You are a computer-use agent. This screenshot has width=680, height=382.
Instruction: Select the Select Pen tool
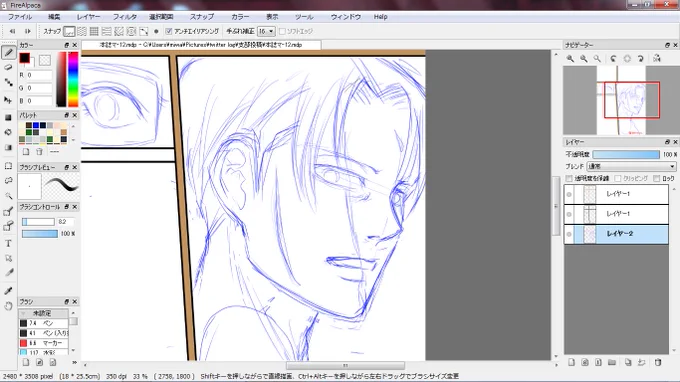click(8, 211)
